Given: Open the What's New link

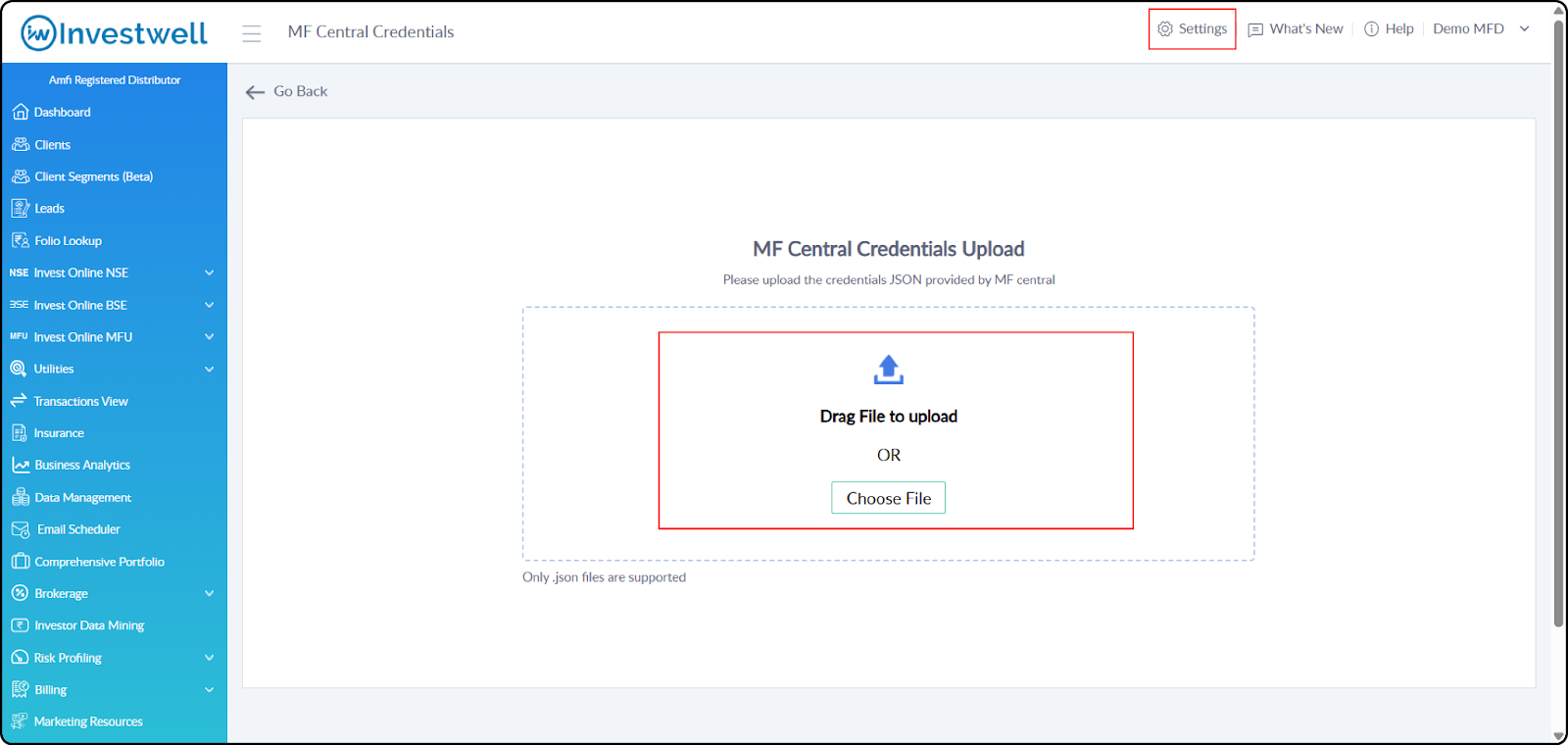Looking at the screenshot, I should point(1296,29).
